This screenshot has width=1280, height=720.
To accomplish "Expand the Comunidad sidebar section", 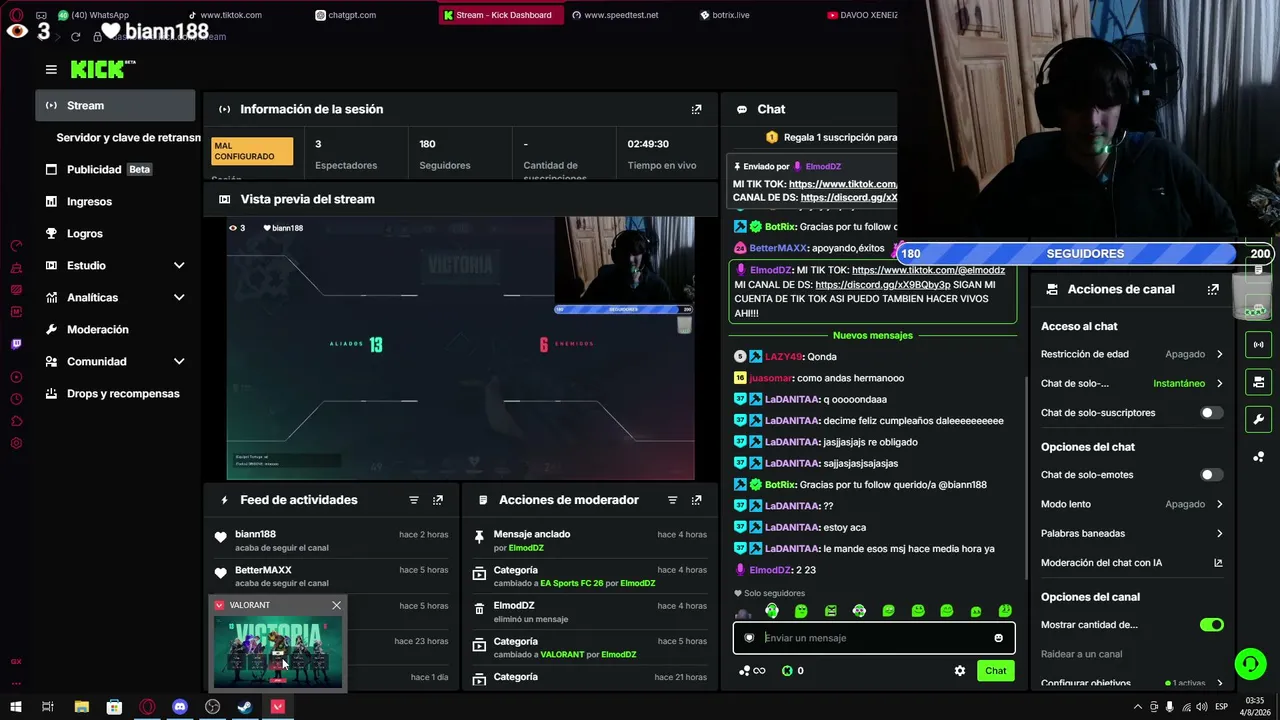I will coord(115,361).
